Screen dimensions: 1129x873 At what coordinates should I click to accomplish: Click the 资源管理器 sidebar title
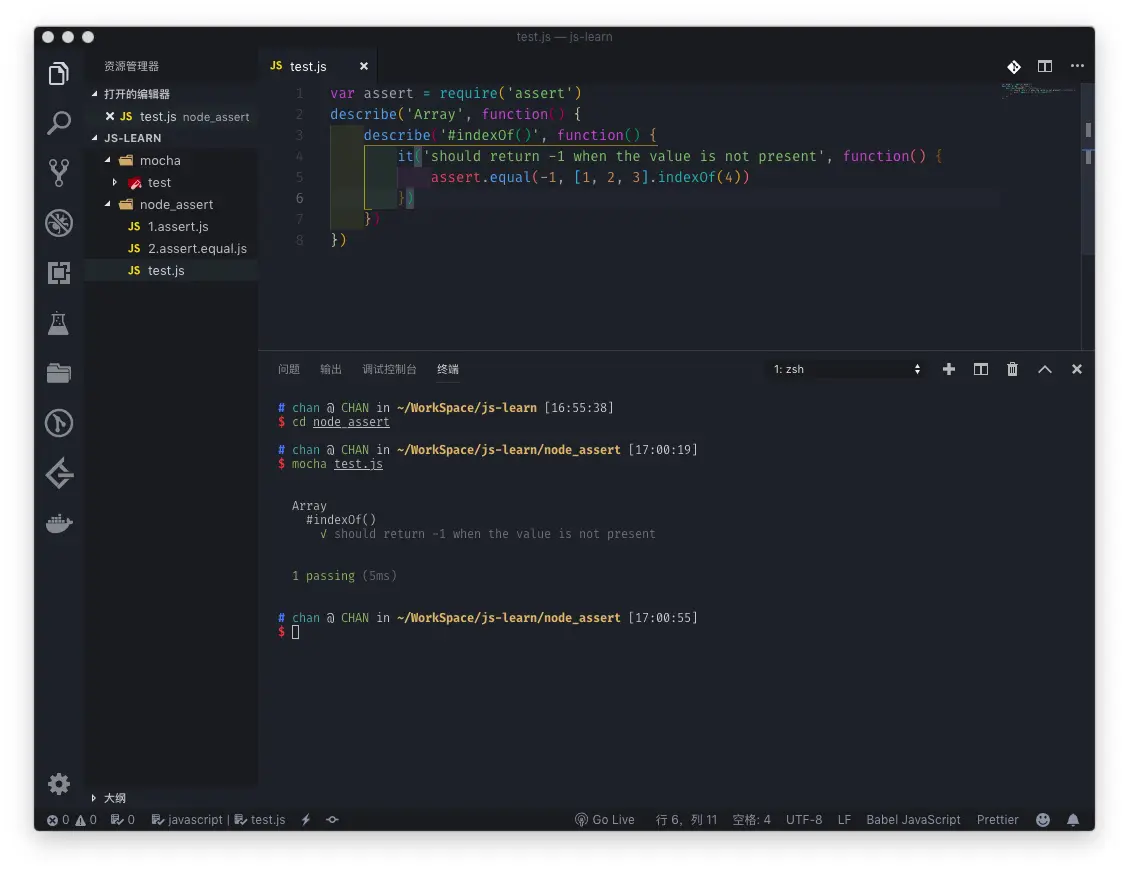131,66
